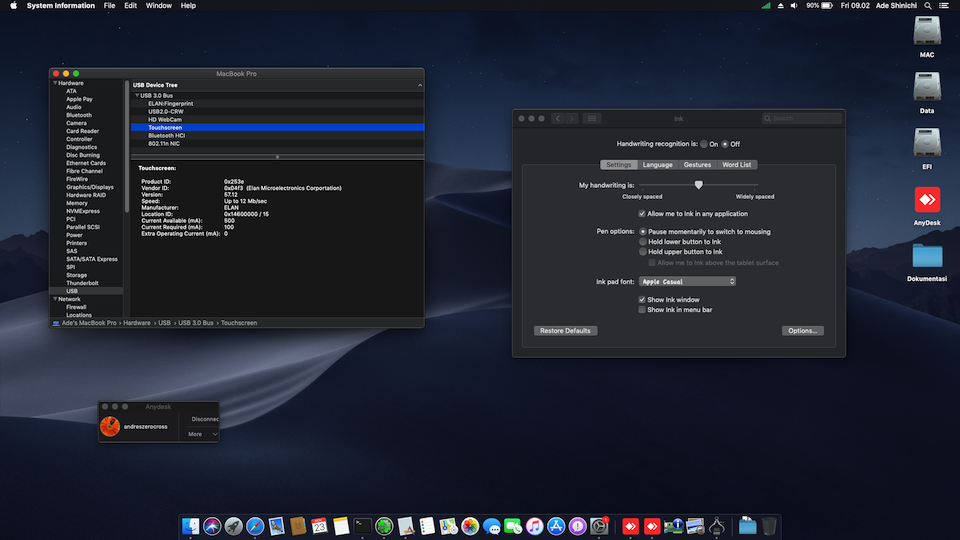
Task: Switch to the Word List tab
Action: 737,165
